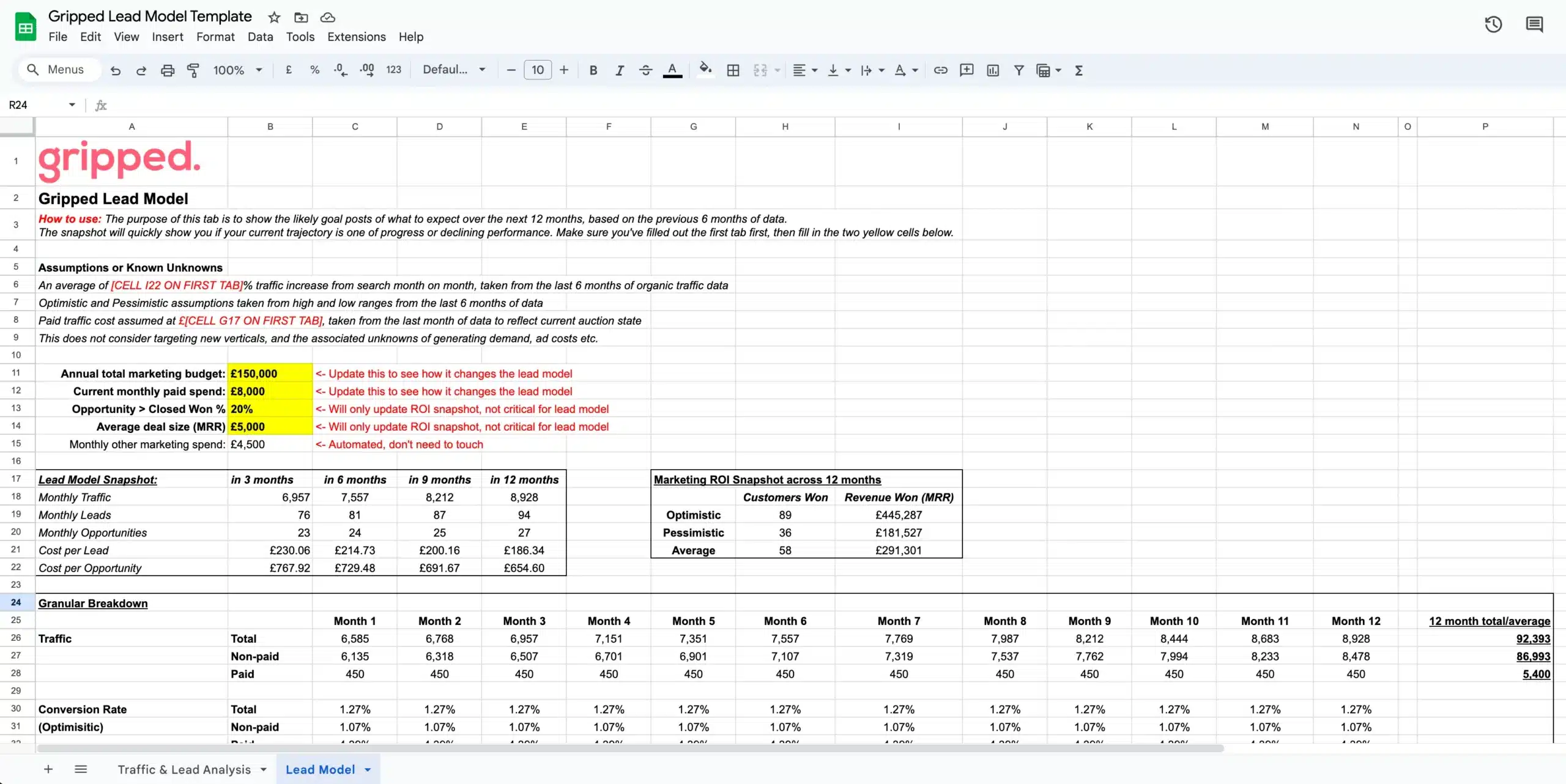Click the horizontal scrollbar
This screenshot has height=784, width=1566.
coord(630,749)
